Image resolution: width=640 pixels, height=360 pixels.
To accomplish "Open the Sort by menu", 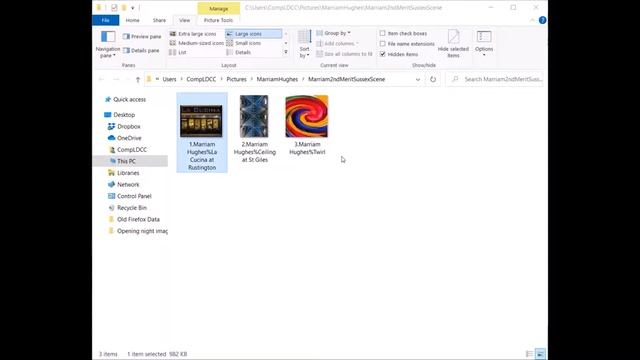I will pos(304,44).
